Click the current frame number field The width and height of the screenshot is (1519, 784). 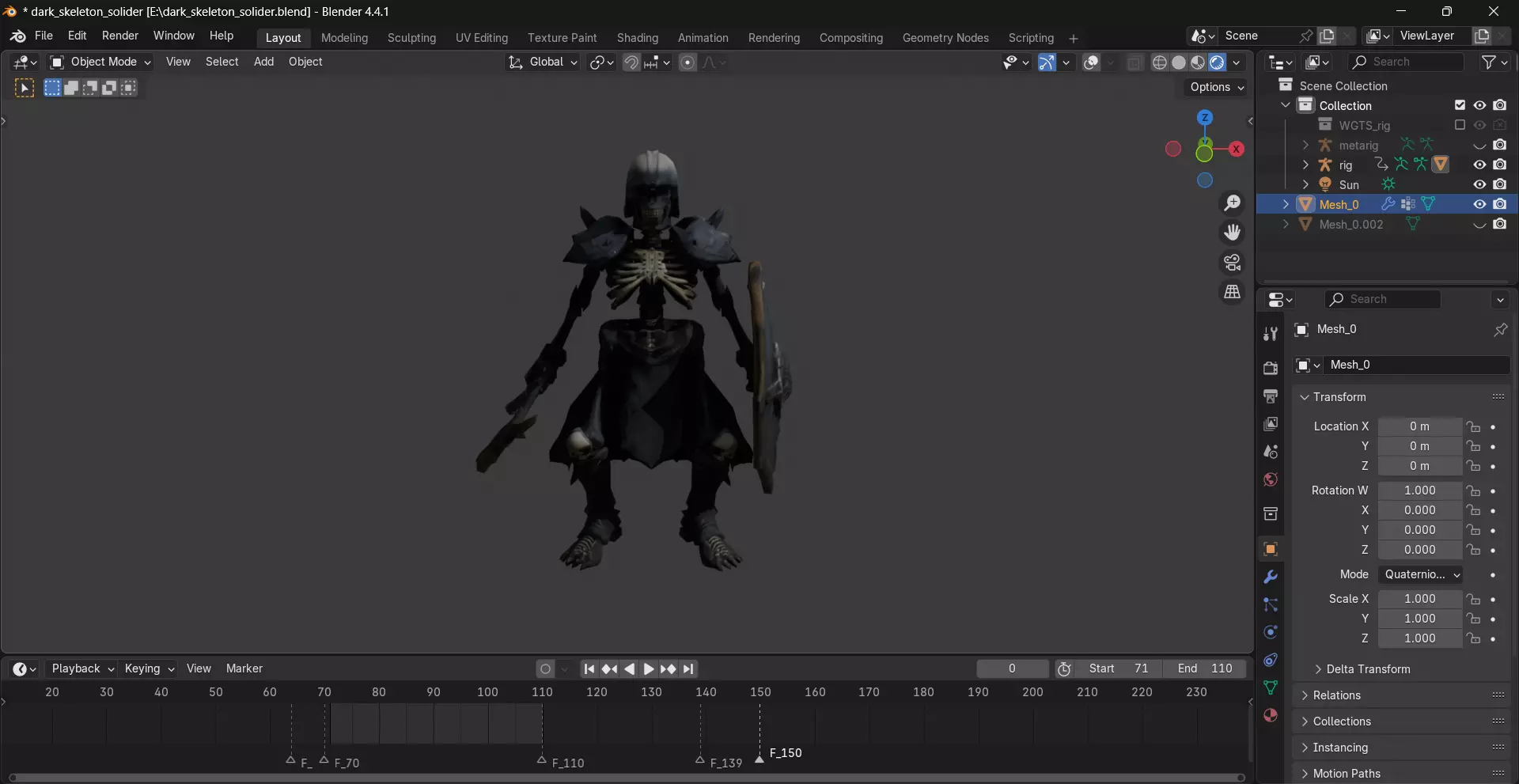coord(1012,668)
